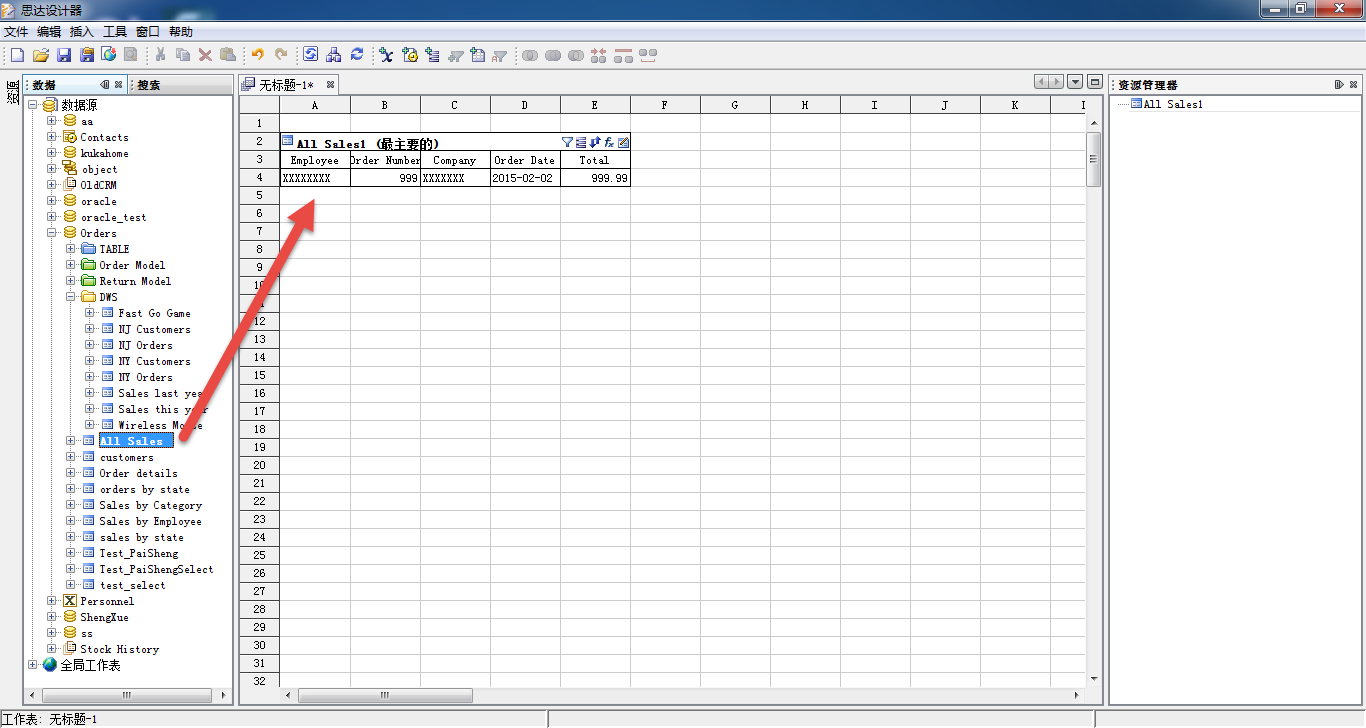Click the data tree horizontal scrollbar thumb
The width and height of the screenshot is (1366, 728).
tap(127, 695)
